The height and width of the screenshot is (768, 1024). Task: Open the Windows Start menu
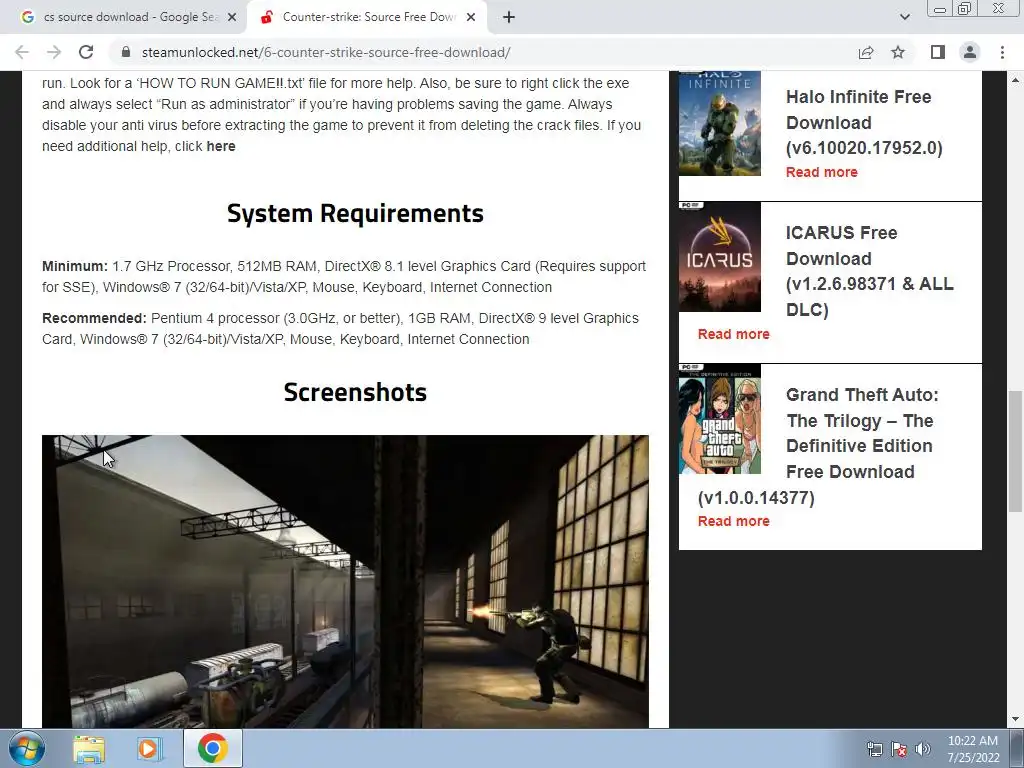click(26, 748)
